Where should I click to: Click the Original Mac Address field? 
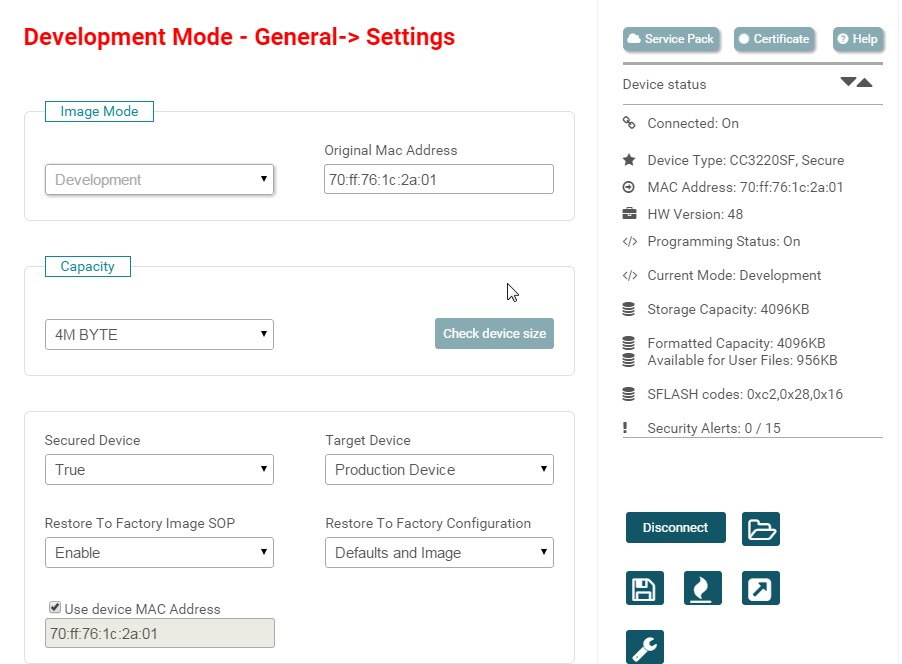[x=438, y=180]
